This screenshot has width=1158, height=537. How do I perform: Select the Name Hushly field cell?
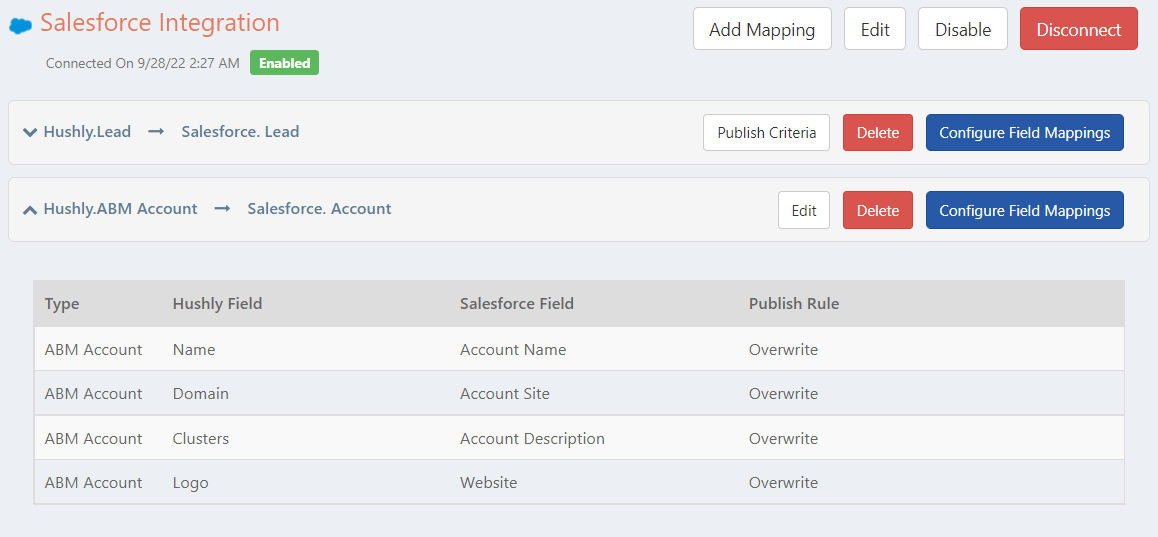194,349
